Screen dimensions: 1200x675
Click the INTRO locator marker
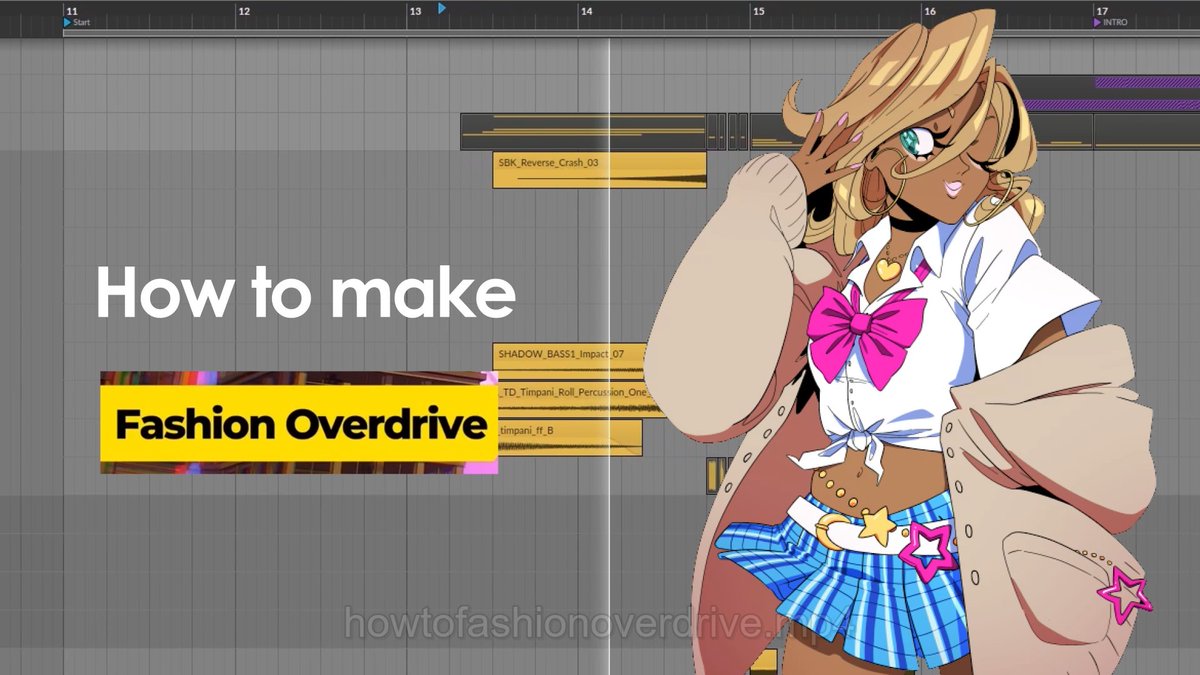[x=1098, y=22]
